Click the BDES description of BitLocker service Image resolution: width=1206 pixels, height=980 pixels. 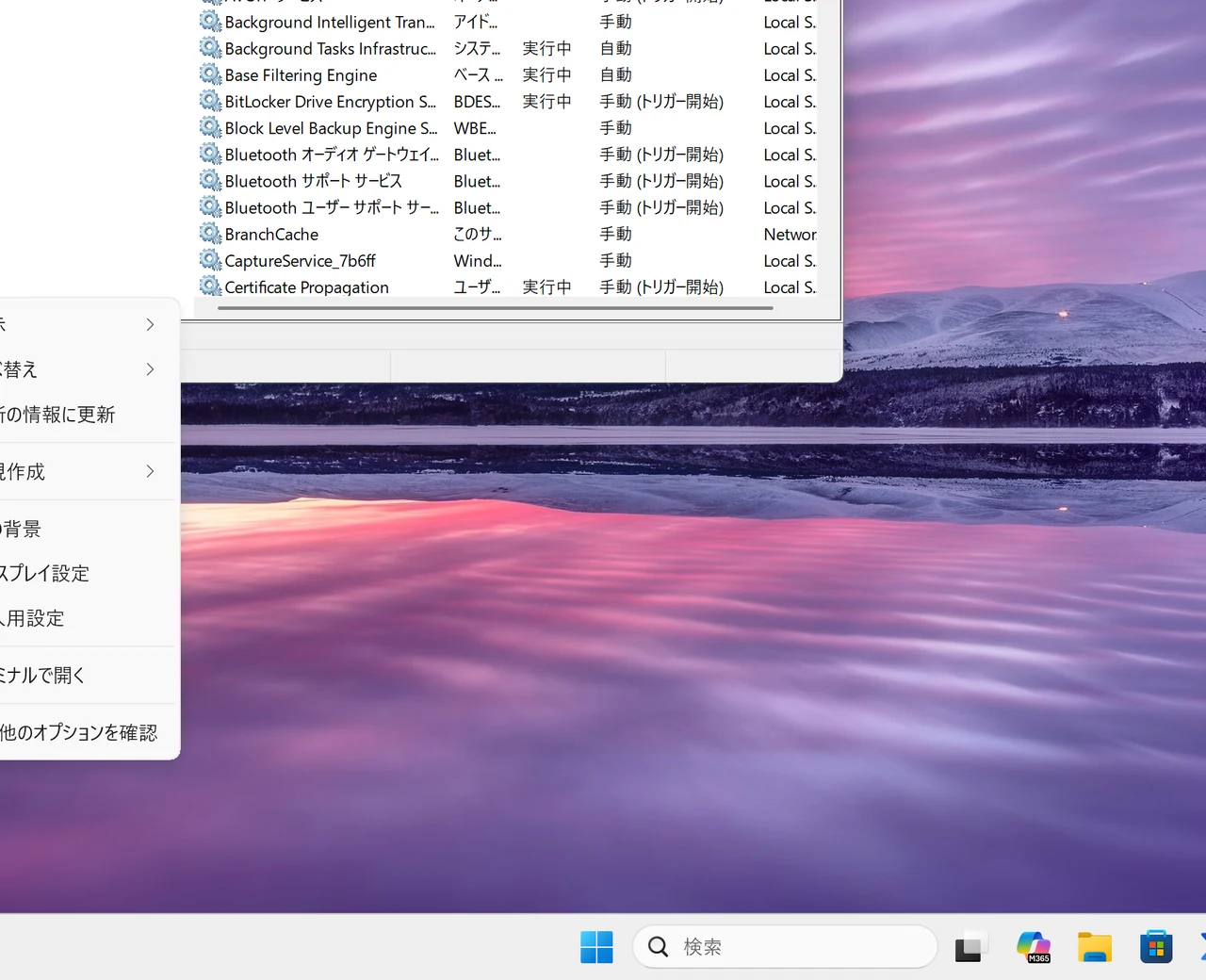coord(477,101)
